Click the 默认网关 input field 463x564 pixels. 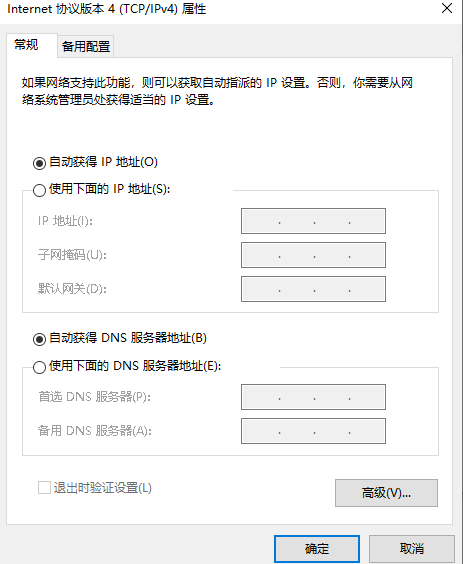[x=313, y=289]
